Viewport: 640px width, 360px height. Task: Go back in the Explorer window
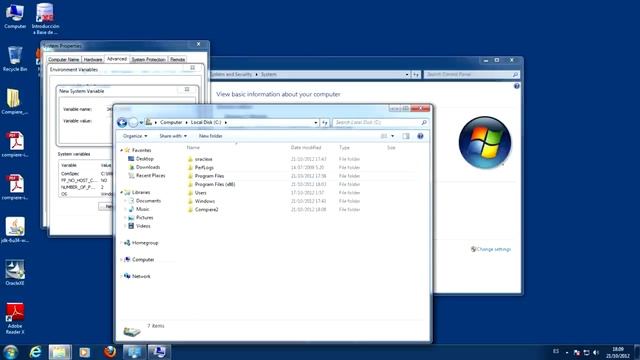(122, 122)
